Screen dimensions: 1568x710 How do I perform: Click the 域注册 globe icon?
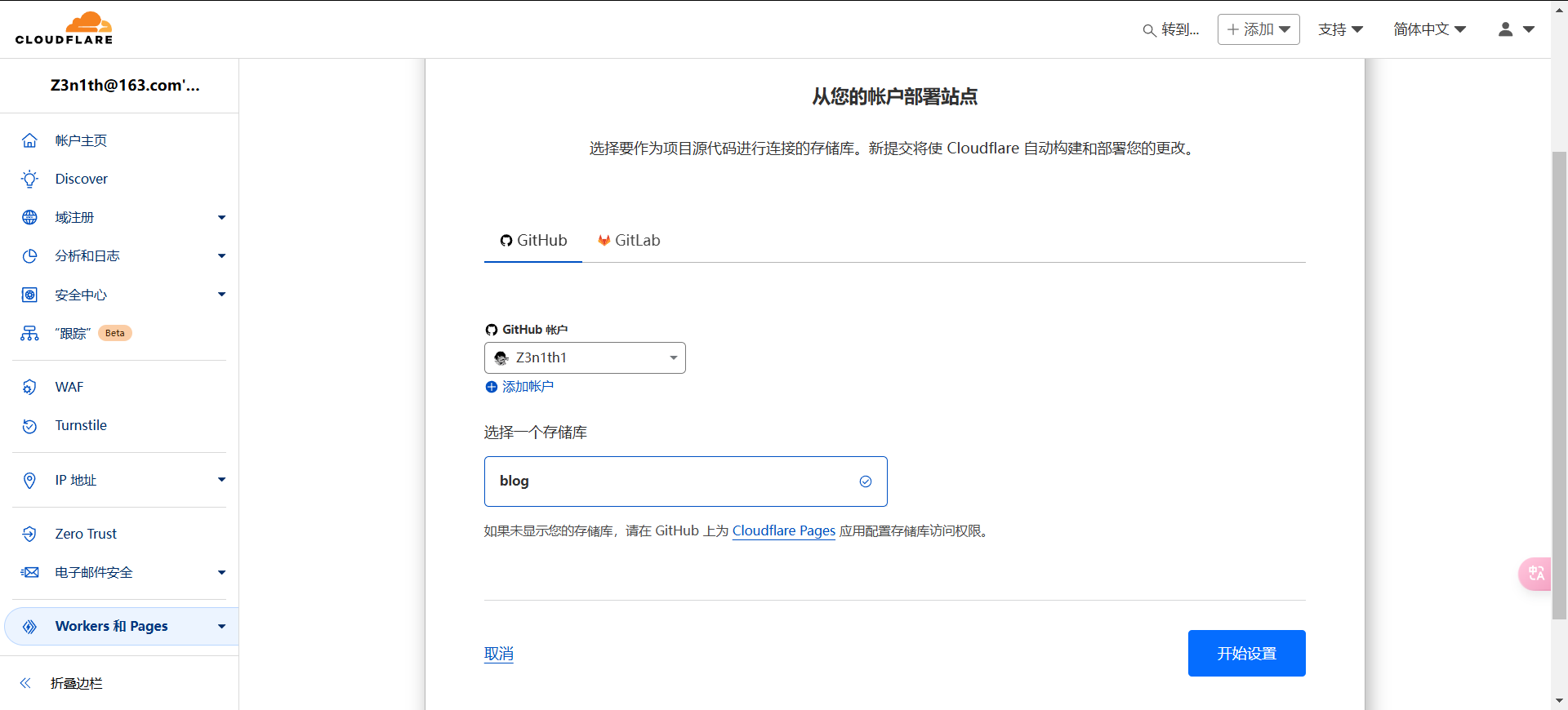click(29, 217)
